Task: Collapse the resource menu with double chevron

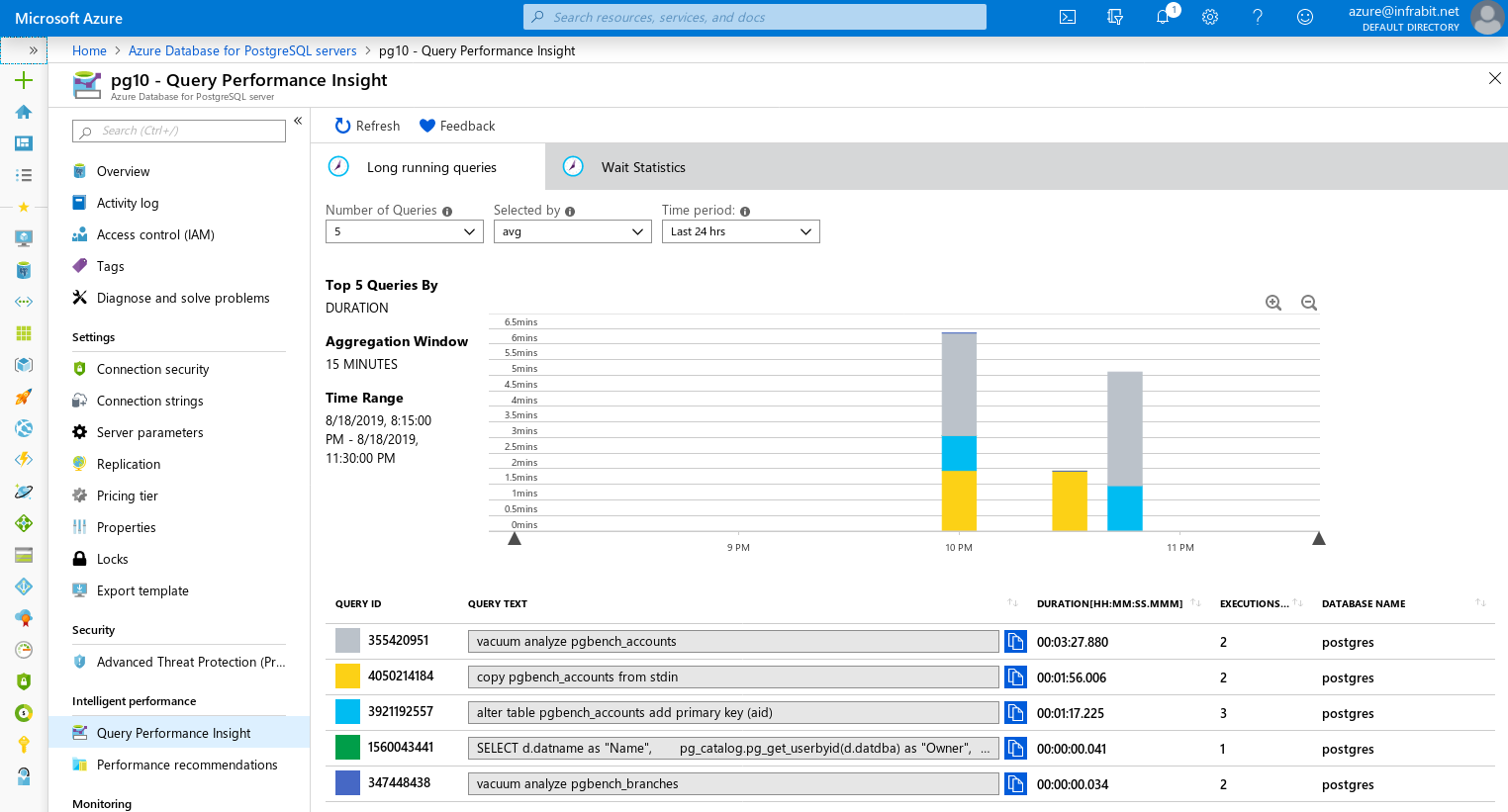Action: pos(298,121)
